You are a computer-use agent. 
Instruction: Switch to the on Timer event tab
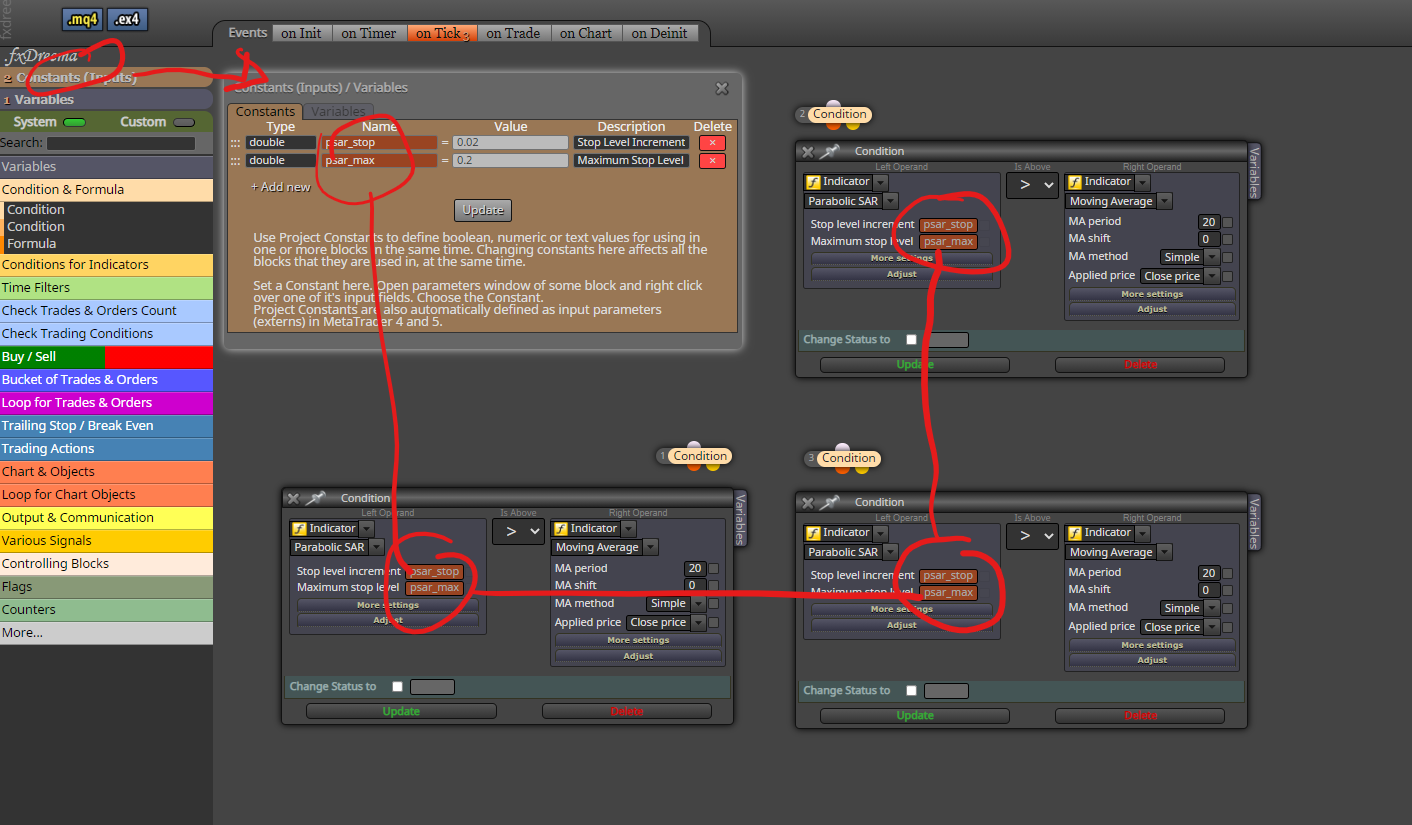(x=369, y=33)
